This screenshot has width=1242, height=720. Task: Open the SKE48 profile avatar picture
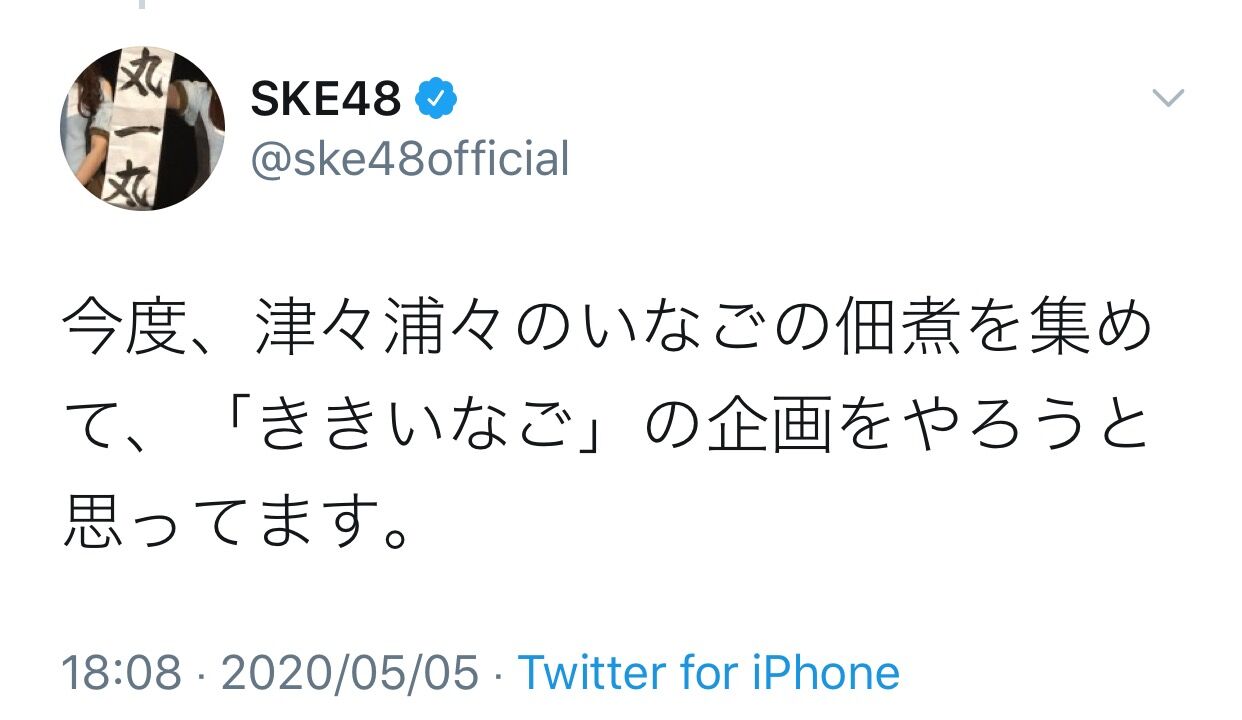[143, 128]
